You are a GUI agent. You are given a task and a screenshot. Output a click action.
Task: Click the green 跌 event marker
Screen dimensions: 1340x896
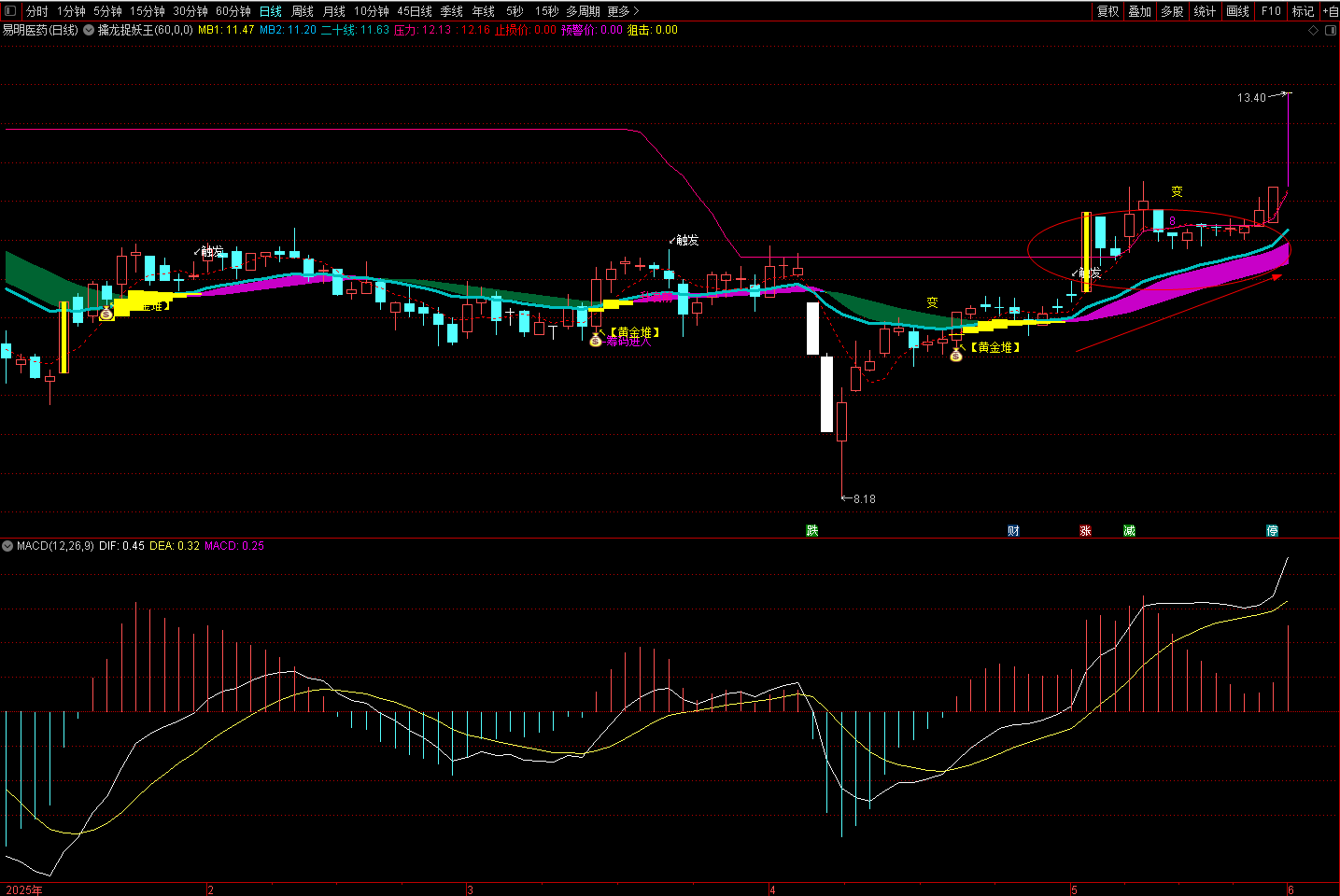click(812, 530)
